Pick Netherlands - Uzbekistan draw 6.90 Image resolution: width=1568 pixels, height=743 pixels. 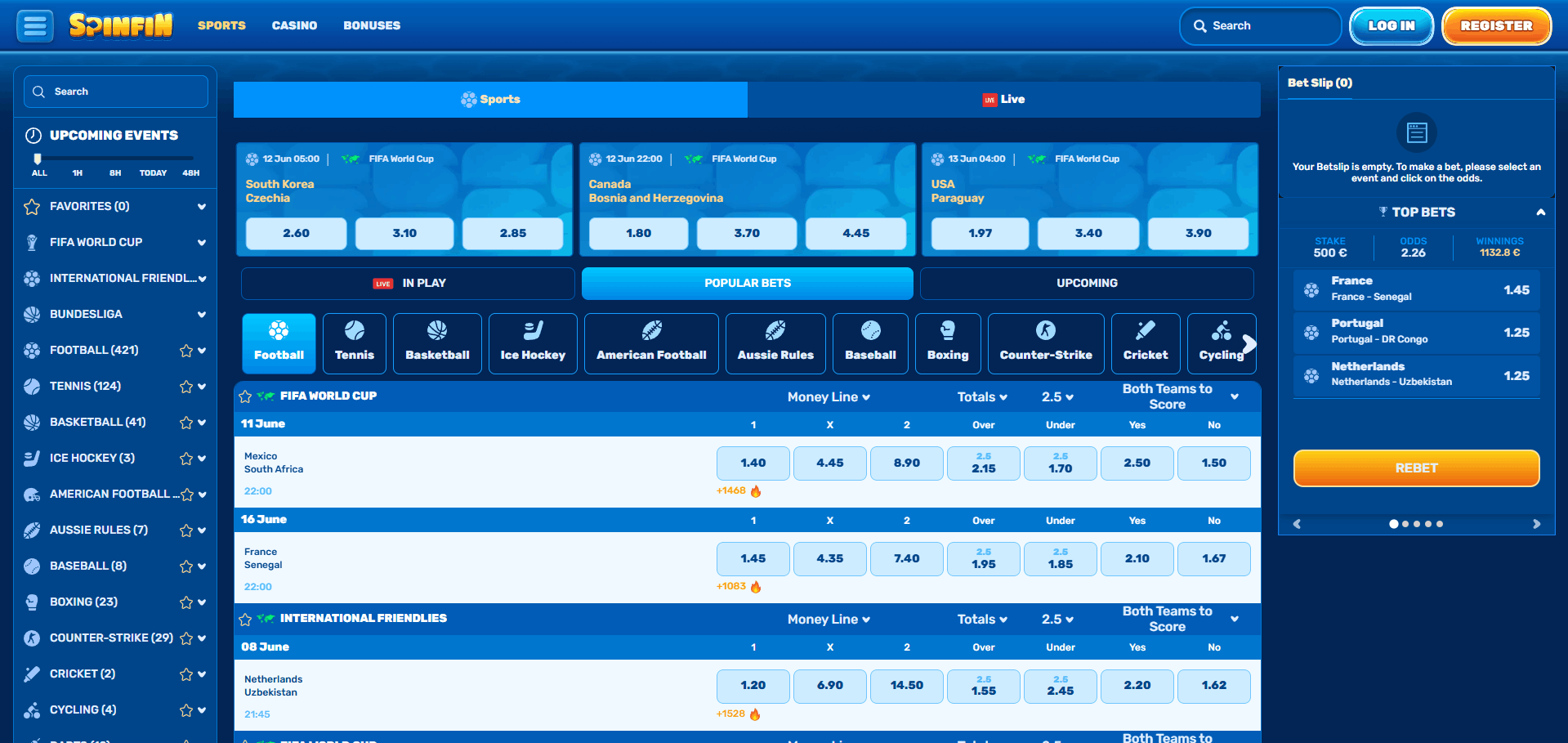tap(829, 686)
